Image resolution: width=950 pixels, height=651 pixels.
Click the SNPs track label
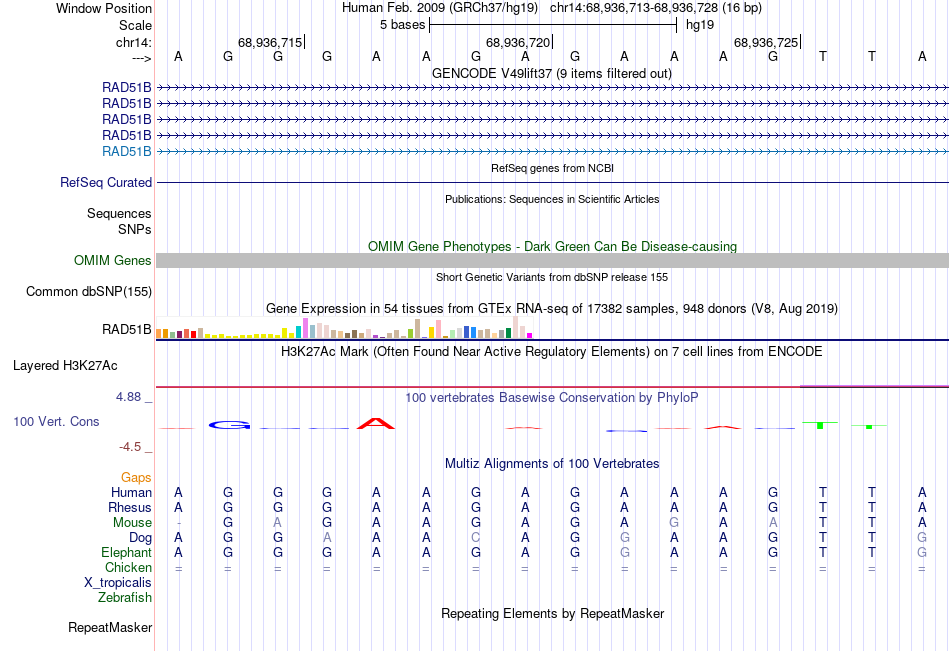tap(135, 229)
